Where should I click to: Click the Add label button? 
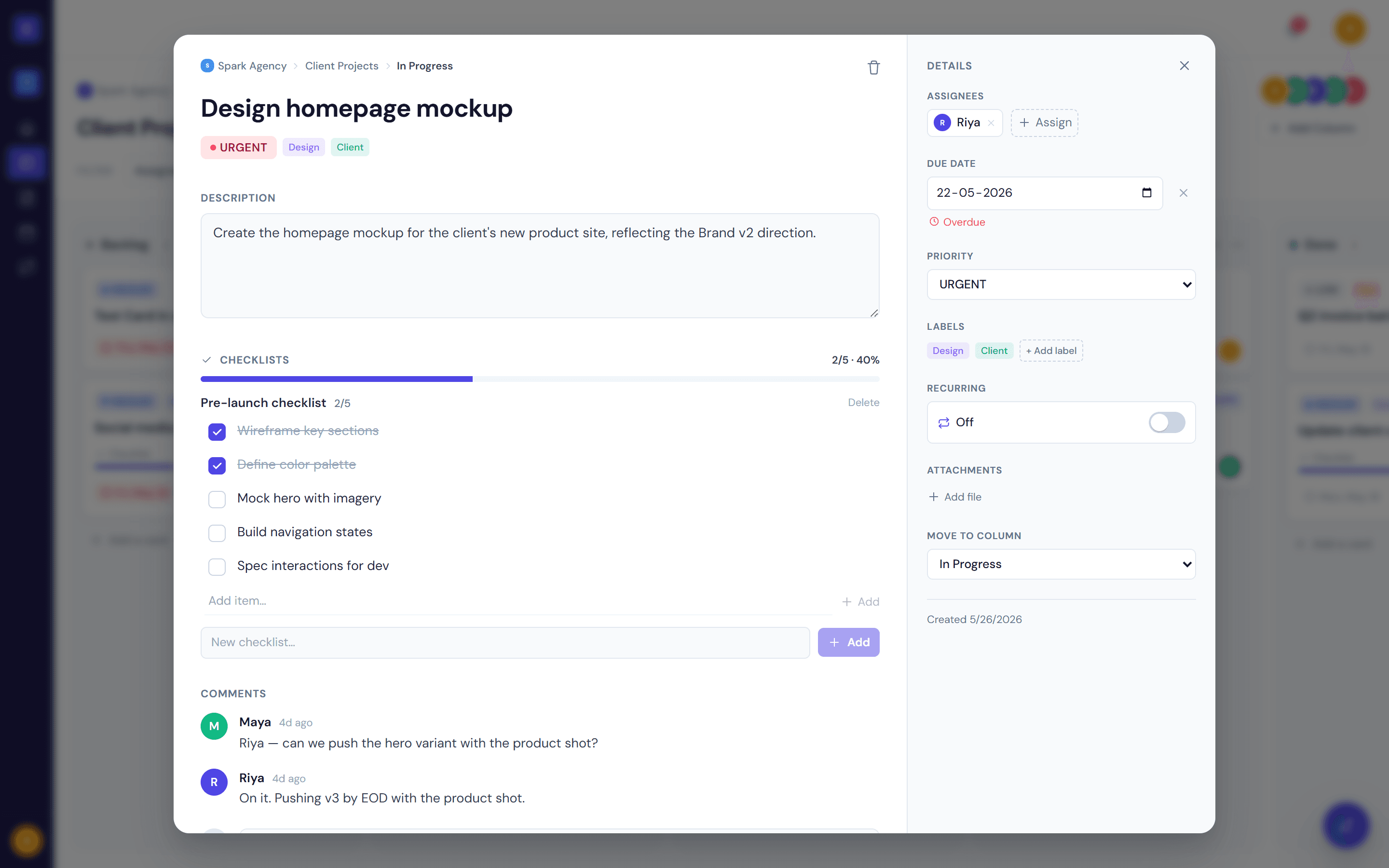pyautogui.click(x=1051, y=350)
